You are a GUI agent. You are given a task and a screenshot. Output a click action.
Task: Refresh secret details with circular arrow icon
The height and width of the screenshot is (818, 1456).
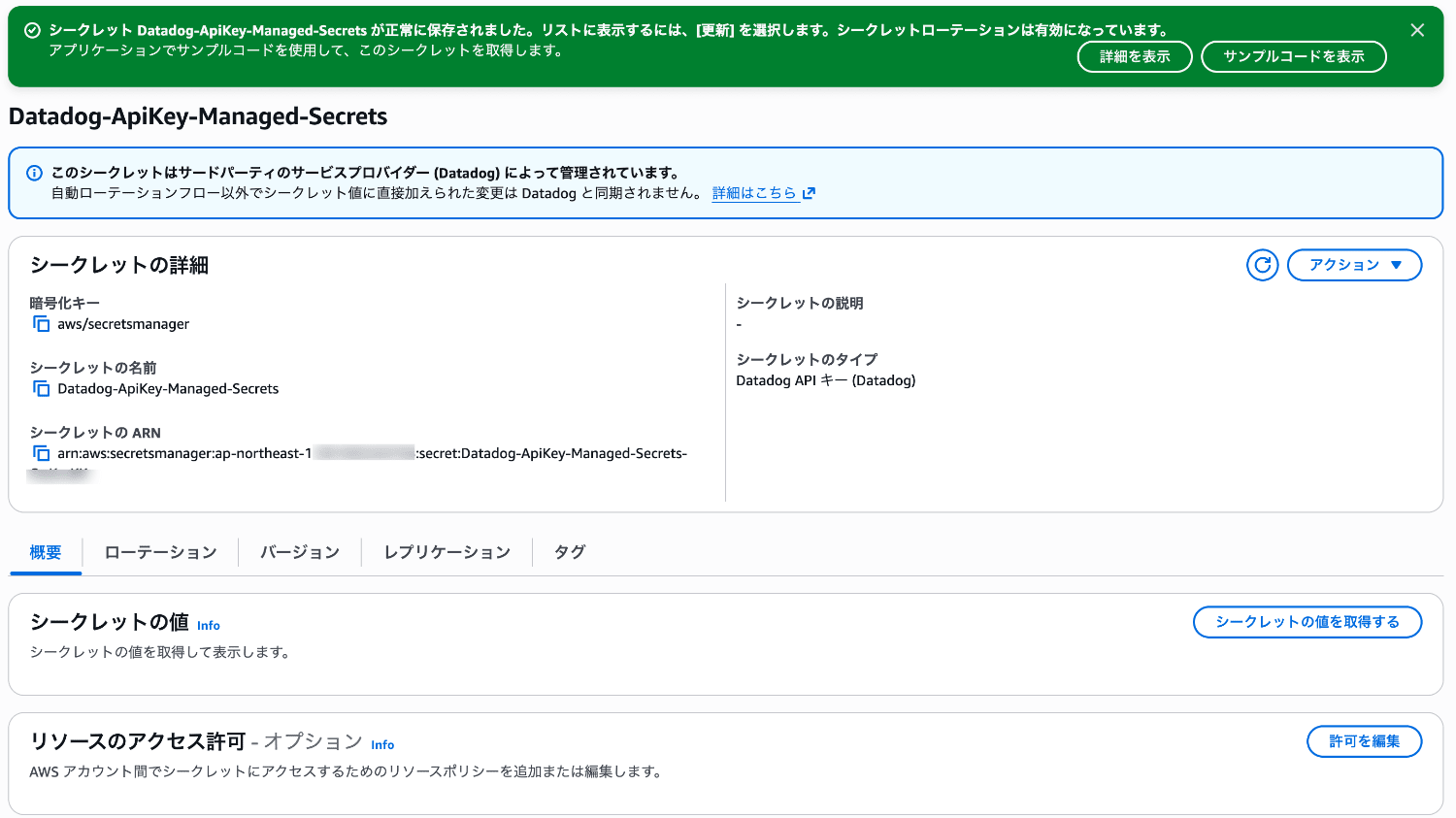(1262, 265)
